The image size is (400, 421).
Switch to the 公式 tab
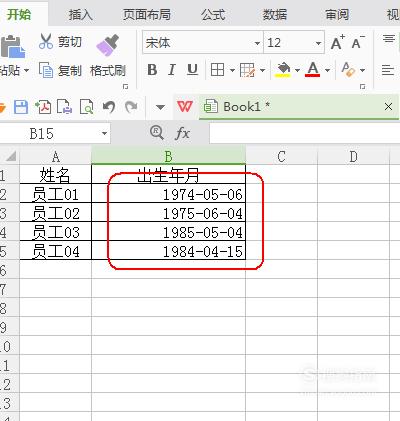[213, 15]
